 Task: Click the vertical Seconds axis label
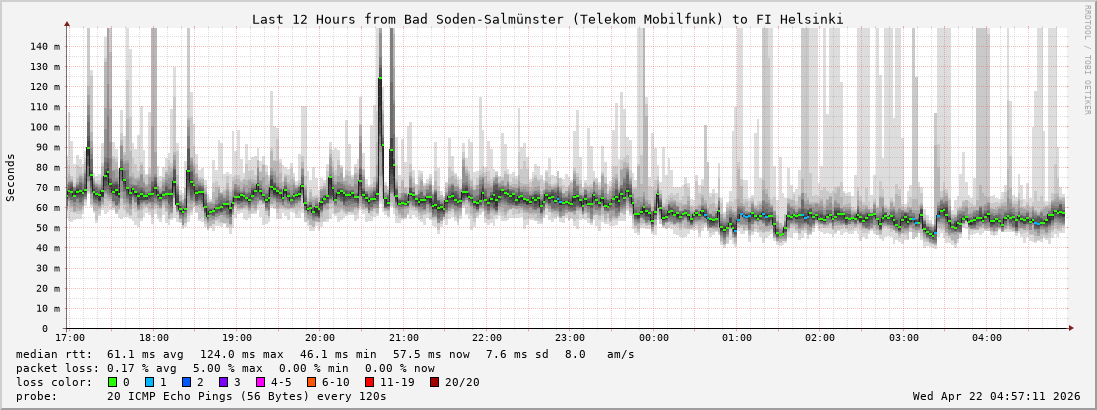coord(11,178)
